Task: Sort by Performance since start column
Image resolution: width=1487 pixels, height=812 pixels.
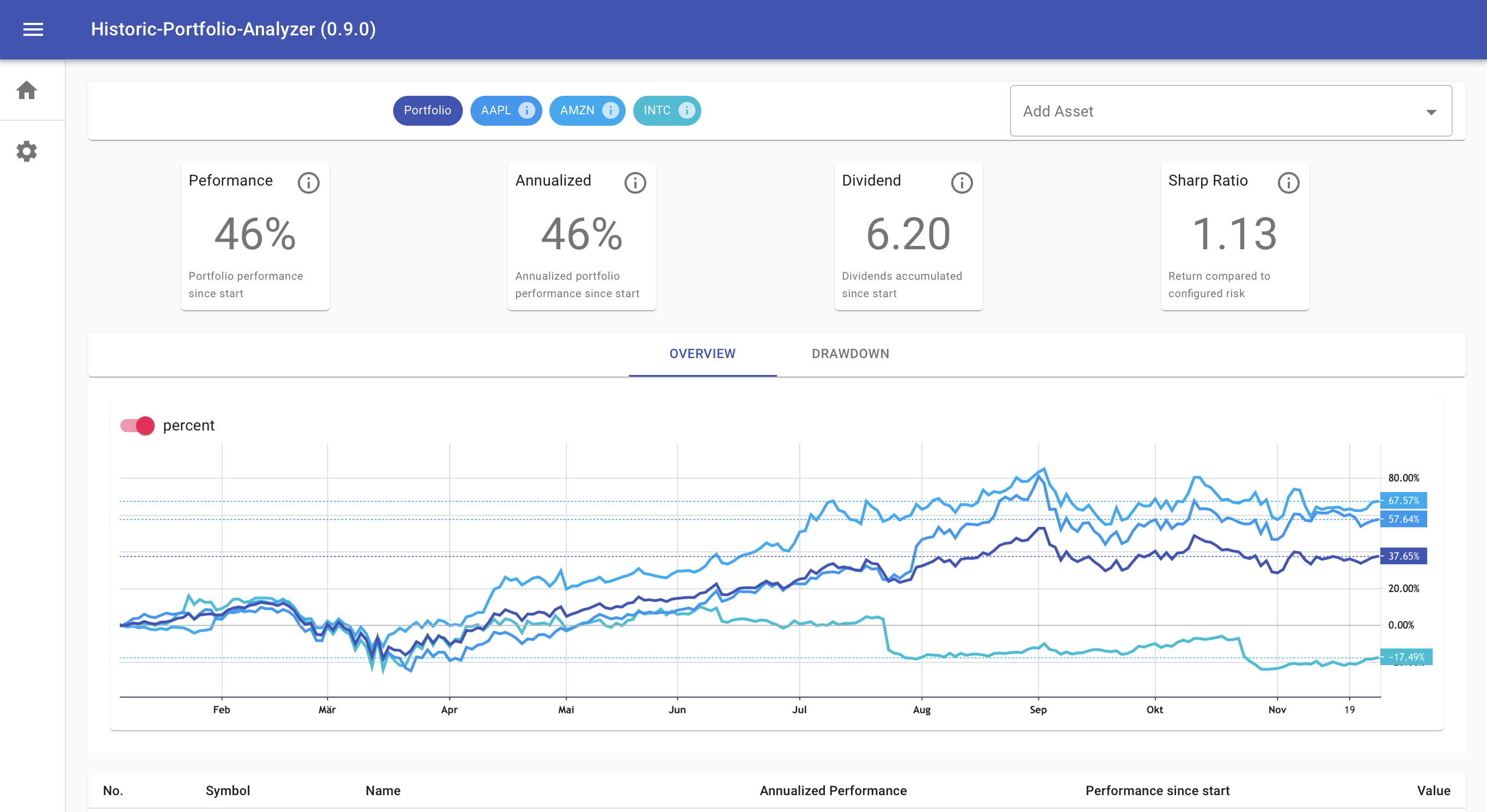Action: coord(1158,791)
